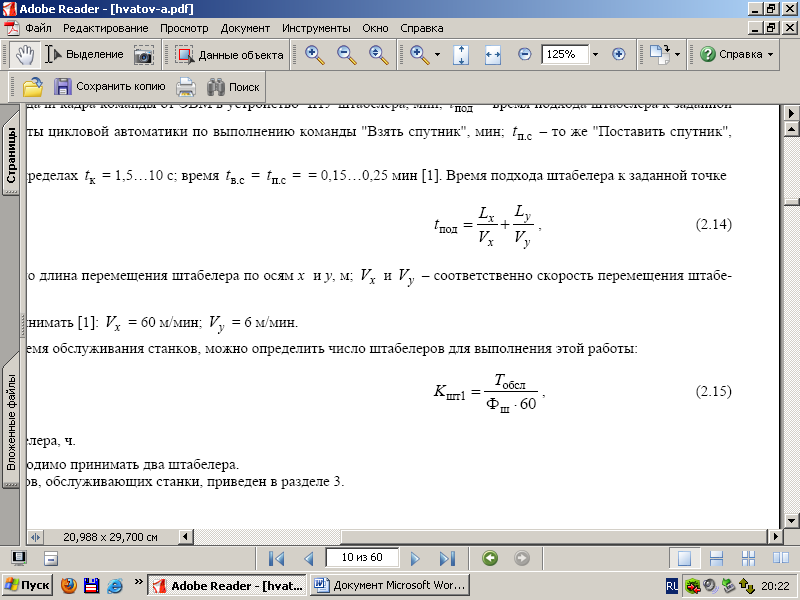Fit page height in window

(461, 55)
